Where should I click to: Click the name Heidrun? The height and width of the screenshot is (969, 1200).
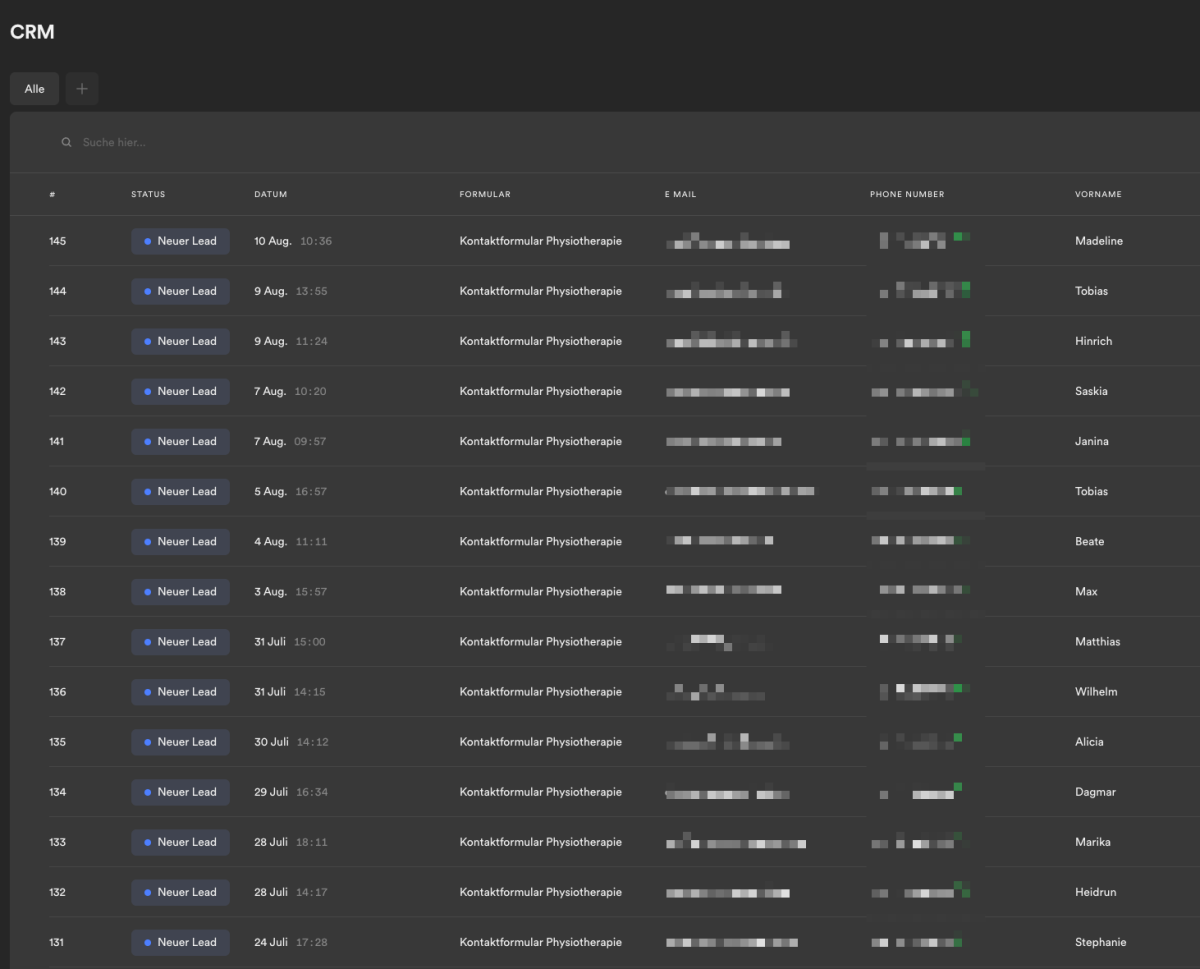coord(1096,891)
